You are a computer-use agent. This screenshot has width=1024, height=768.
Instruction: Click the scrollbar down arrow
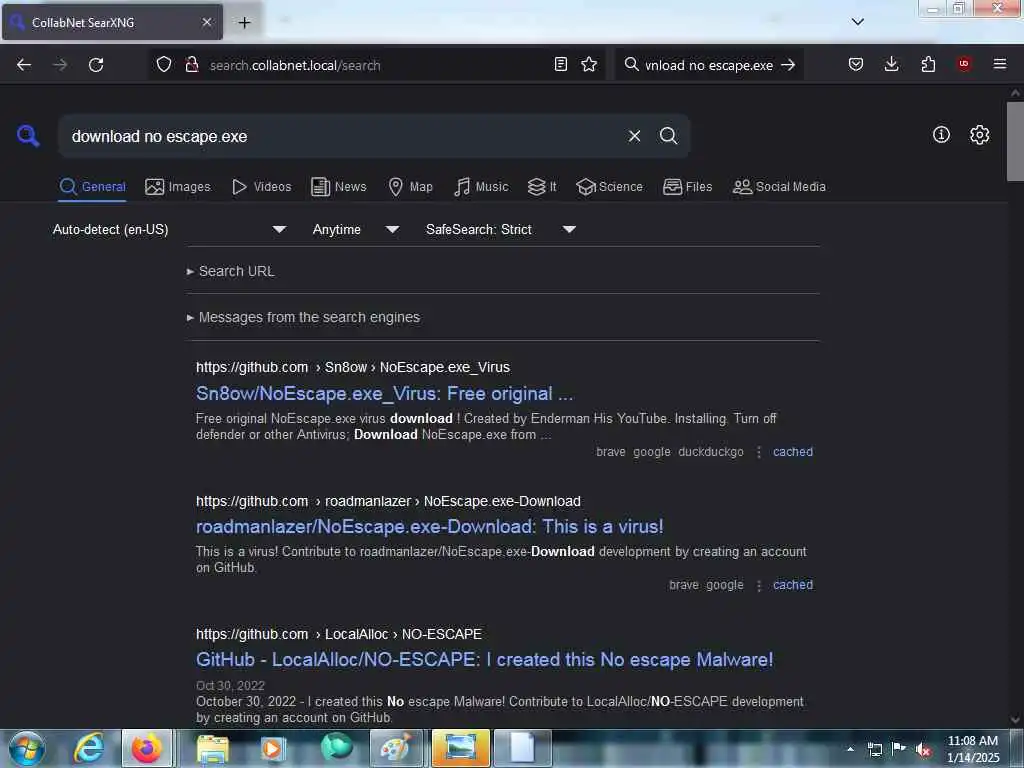coord(1015,720)
